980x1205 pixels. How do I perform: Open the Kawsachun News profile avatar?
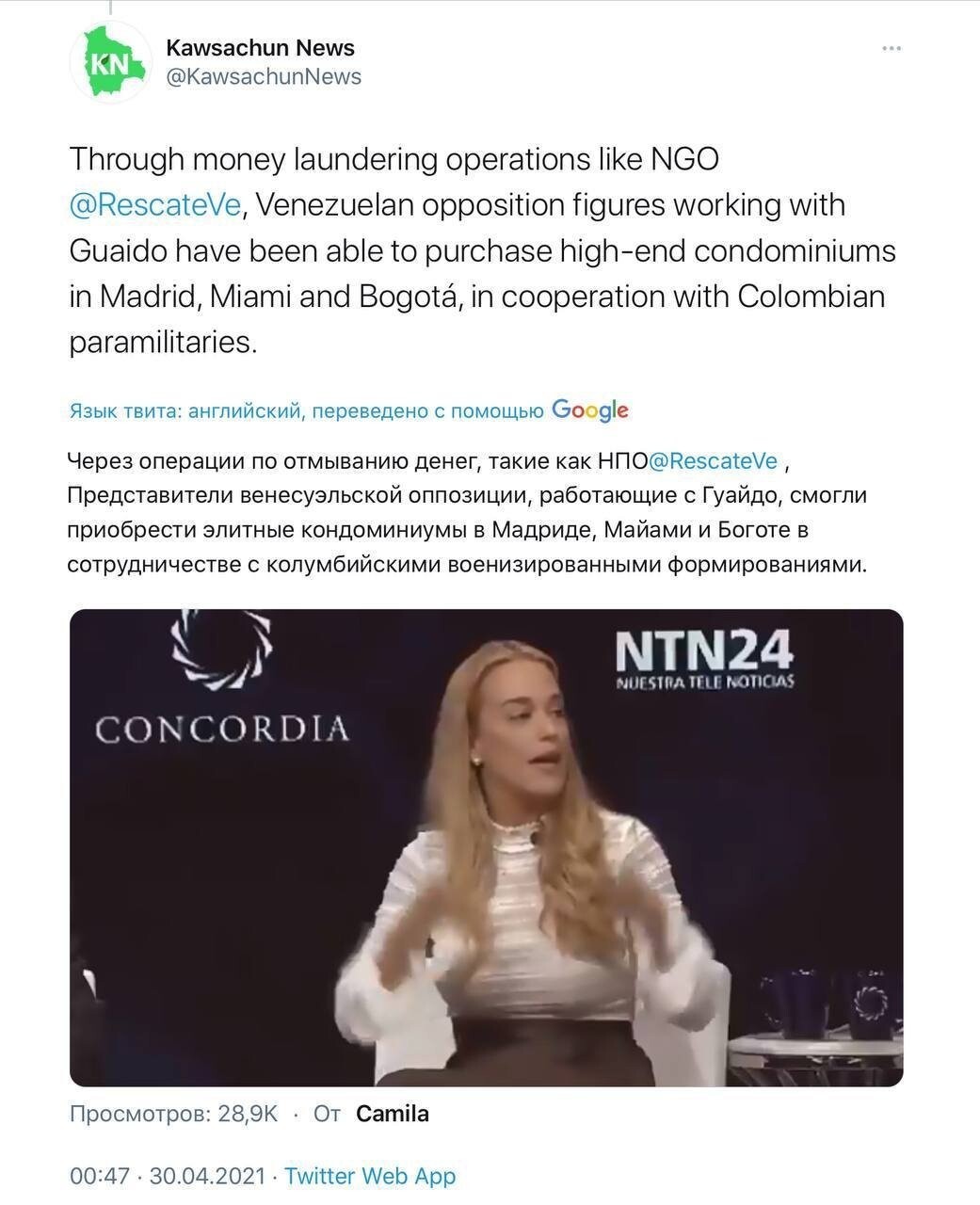click(x=110, y=61)
